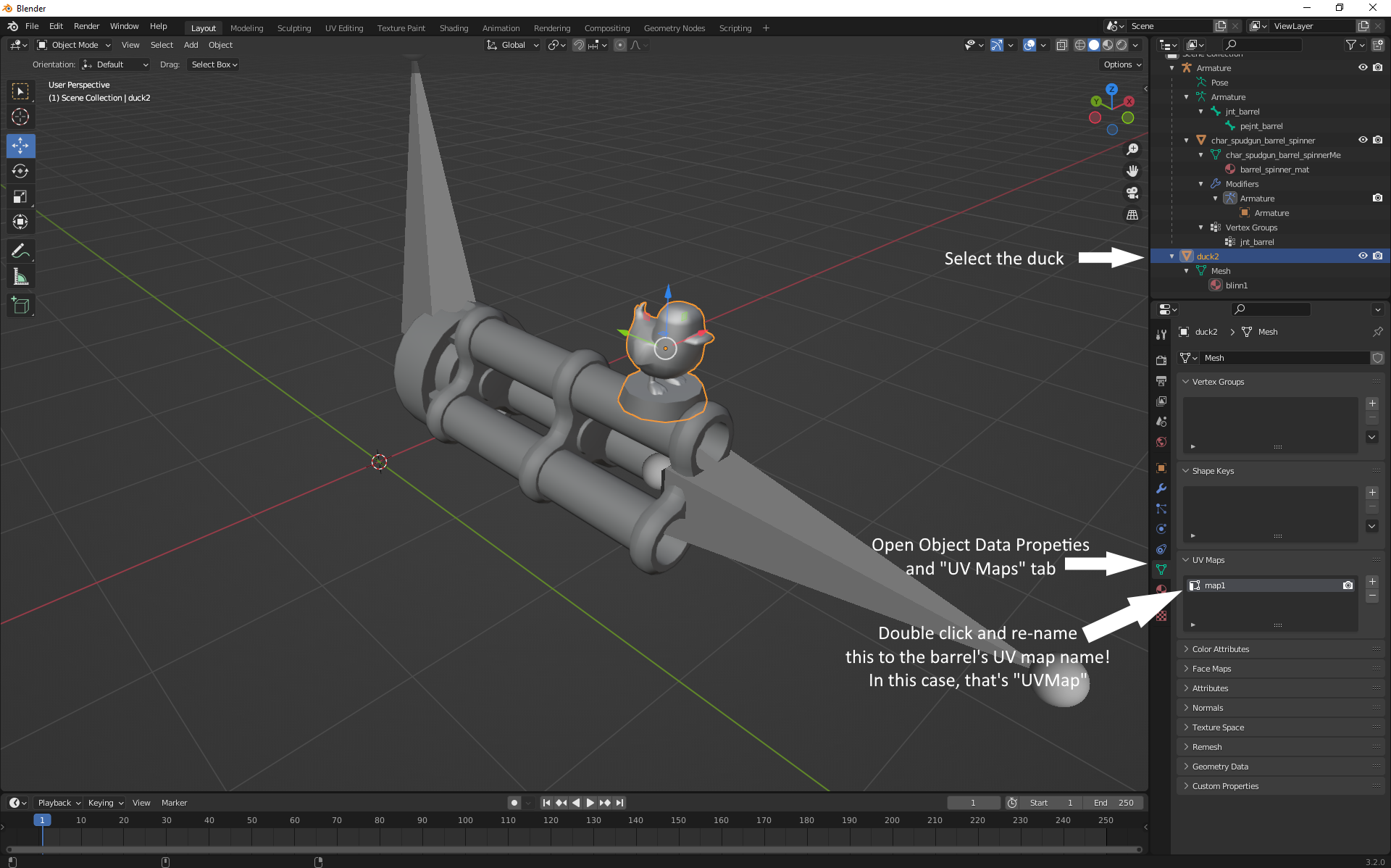The height and width of the screenshot is (868, 1391).
Task: Open the Scene properties tab
Action: pyautogui.click(x=1161, y=421)
